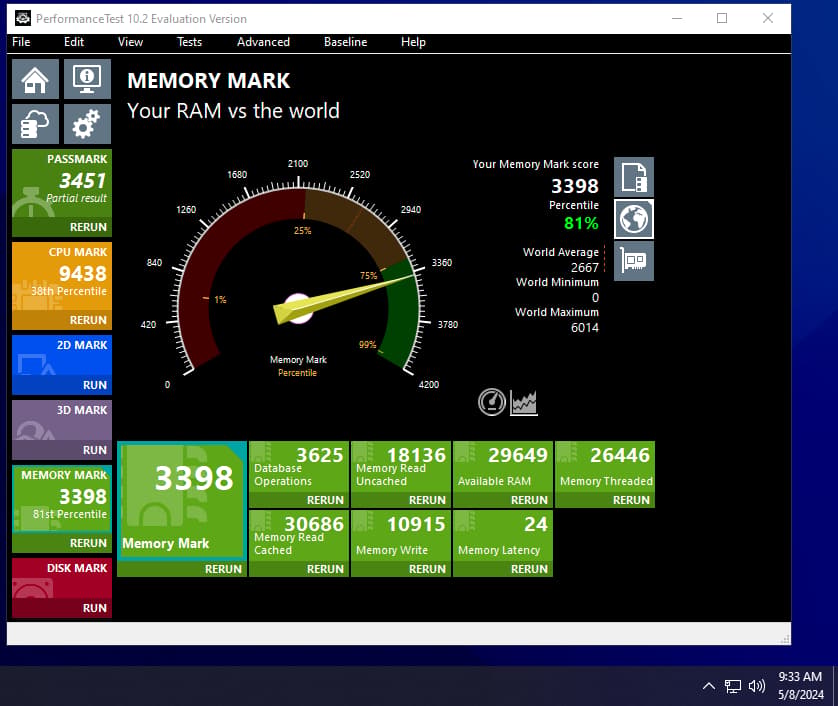The image size is (838, 706).
Task: Switch to the gauge view icon
Action: point(492,402)
